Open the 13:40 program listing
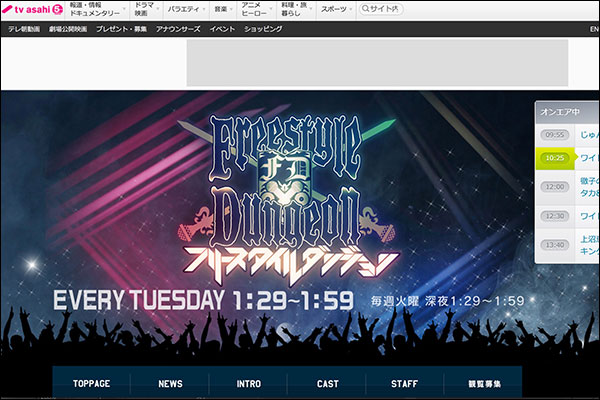 click(555, 242)
